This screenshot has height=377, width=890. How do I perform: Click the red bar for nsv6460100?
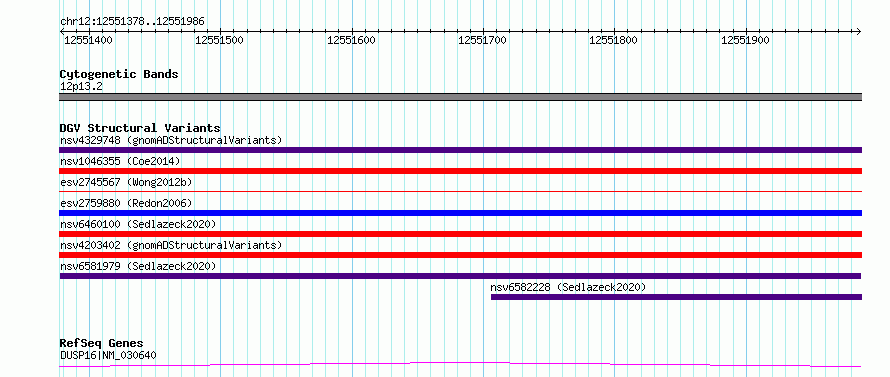[x=460, y=234]
